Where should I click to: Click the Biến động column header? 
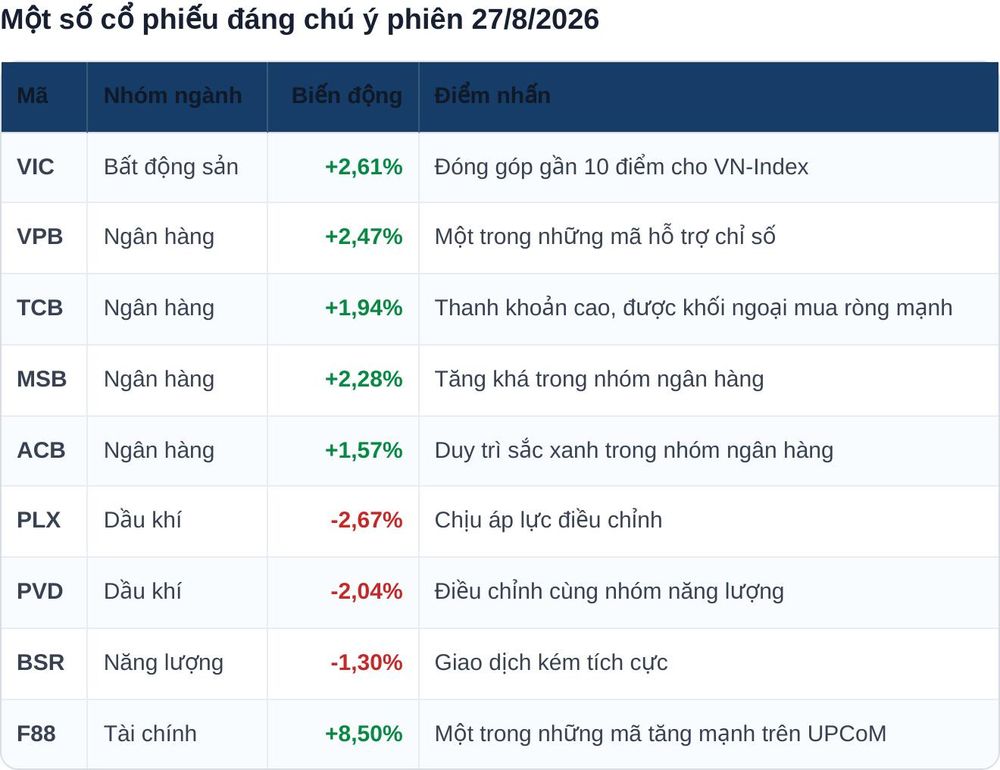(347, 96)
